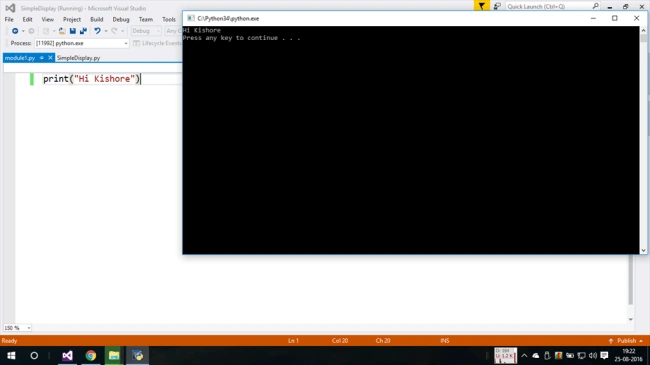650x365 pixels.
Task: Open the Tools menu
Action: [169, 19]
